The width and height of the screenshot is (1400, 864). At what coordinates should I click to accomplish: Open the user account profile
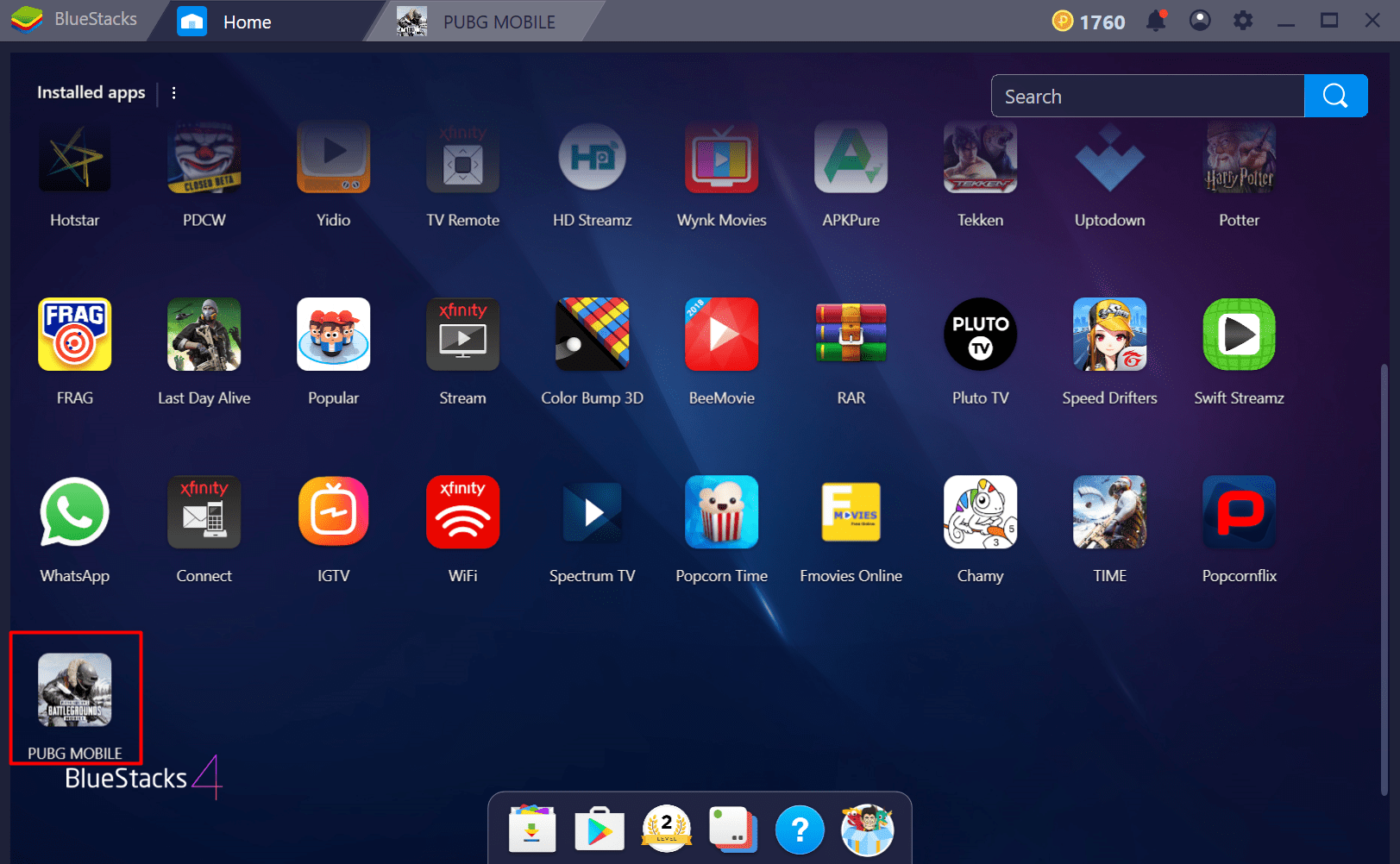click(1200, 21)
